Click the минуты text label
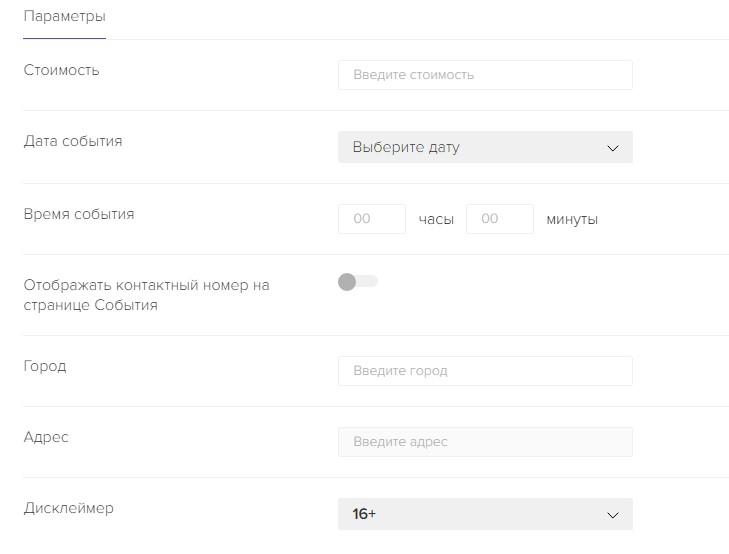 (x=572, y=219)
